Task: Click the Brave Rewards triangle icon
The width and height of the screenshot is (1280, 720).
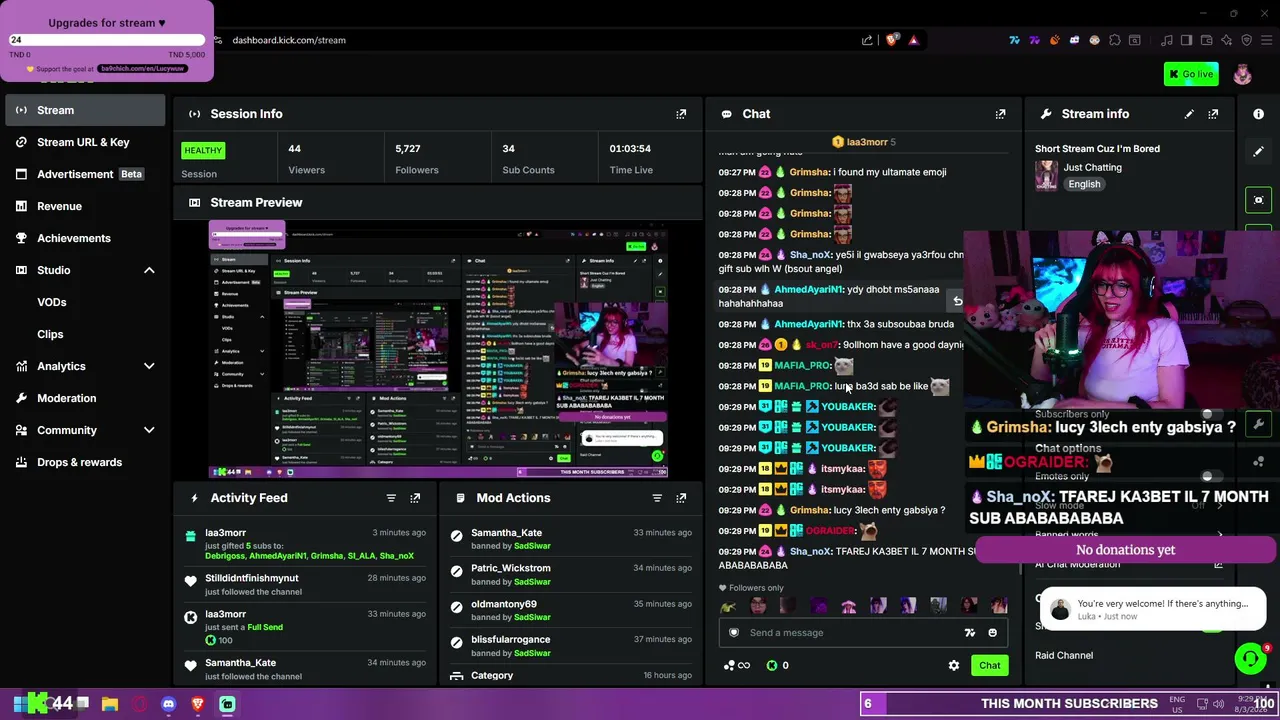Action: click(x=913, y=40)
